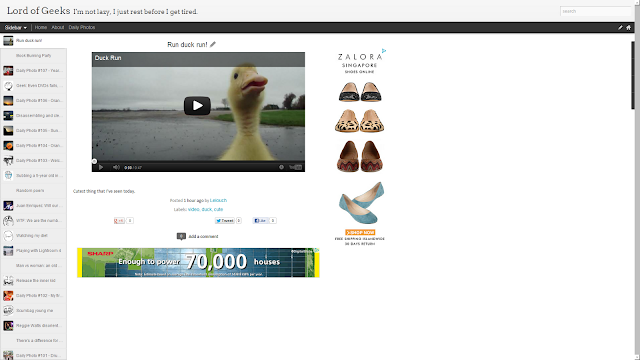The width and height of the screenshot is (640, 360).
Task: Open 'Random poem' sidebar post
Action: [x=33, y=191]
